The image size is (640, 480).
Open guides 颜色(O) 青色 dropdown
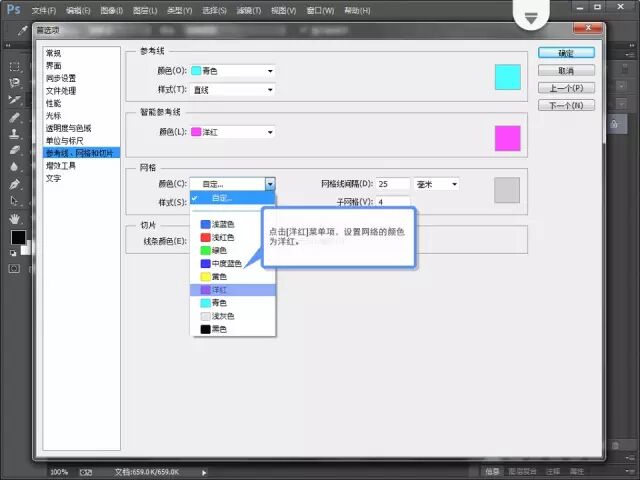pyautogui.click(x=233, y=71)
